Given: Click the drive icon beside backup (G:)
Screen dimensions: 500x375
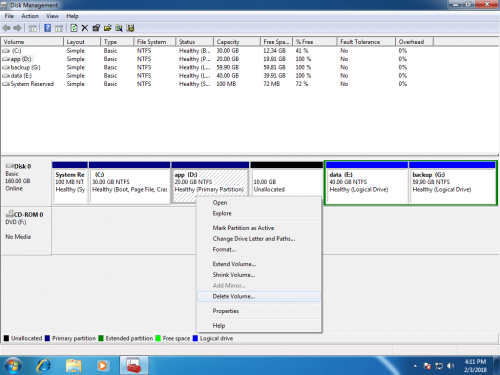Looking at the screenshot, I should point(6,67).
